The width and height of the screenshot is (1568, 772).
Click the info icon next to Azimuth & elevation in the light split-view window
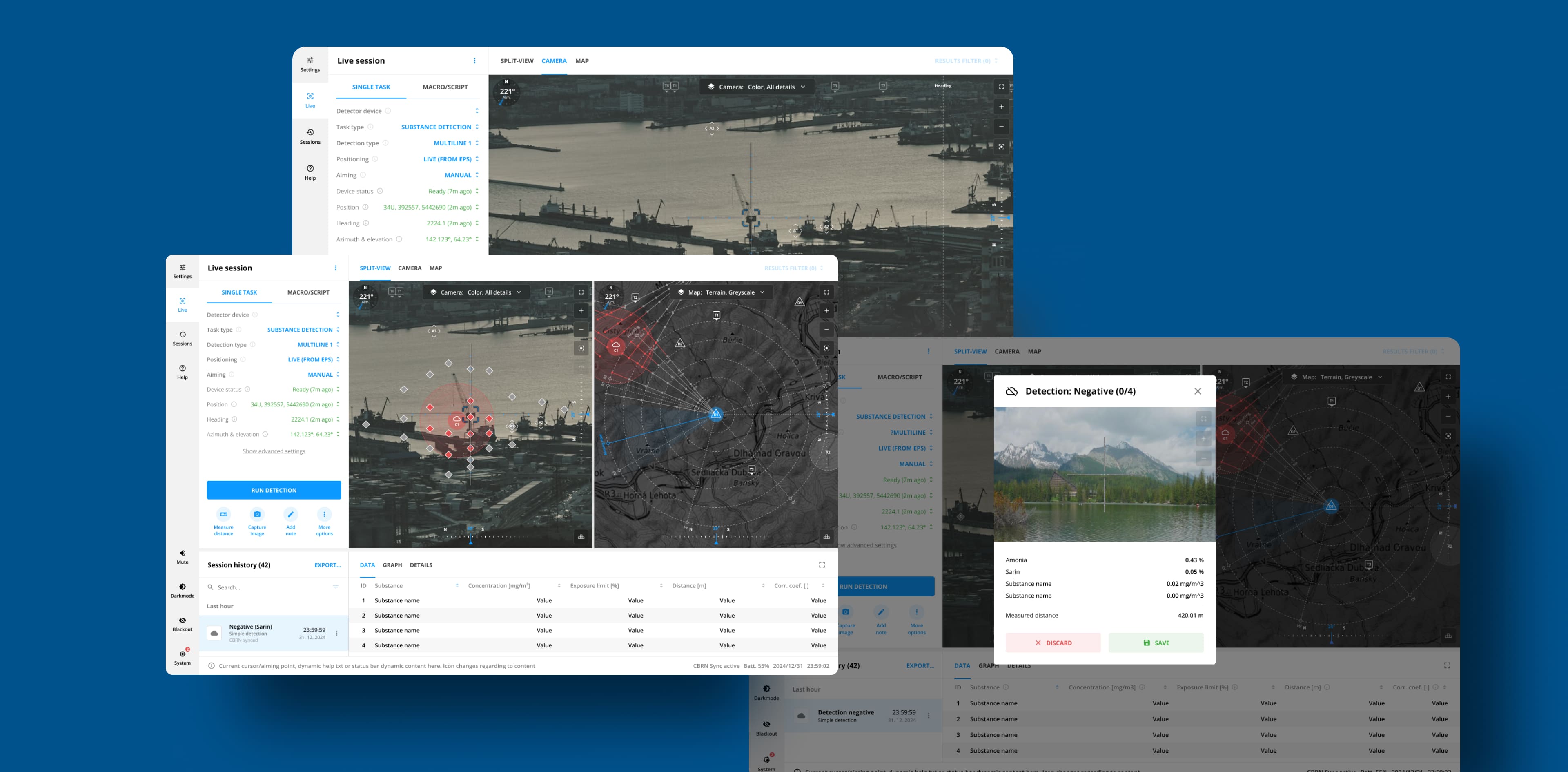pos(265,434)
